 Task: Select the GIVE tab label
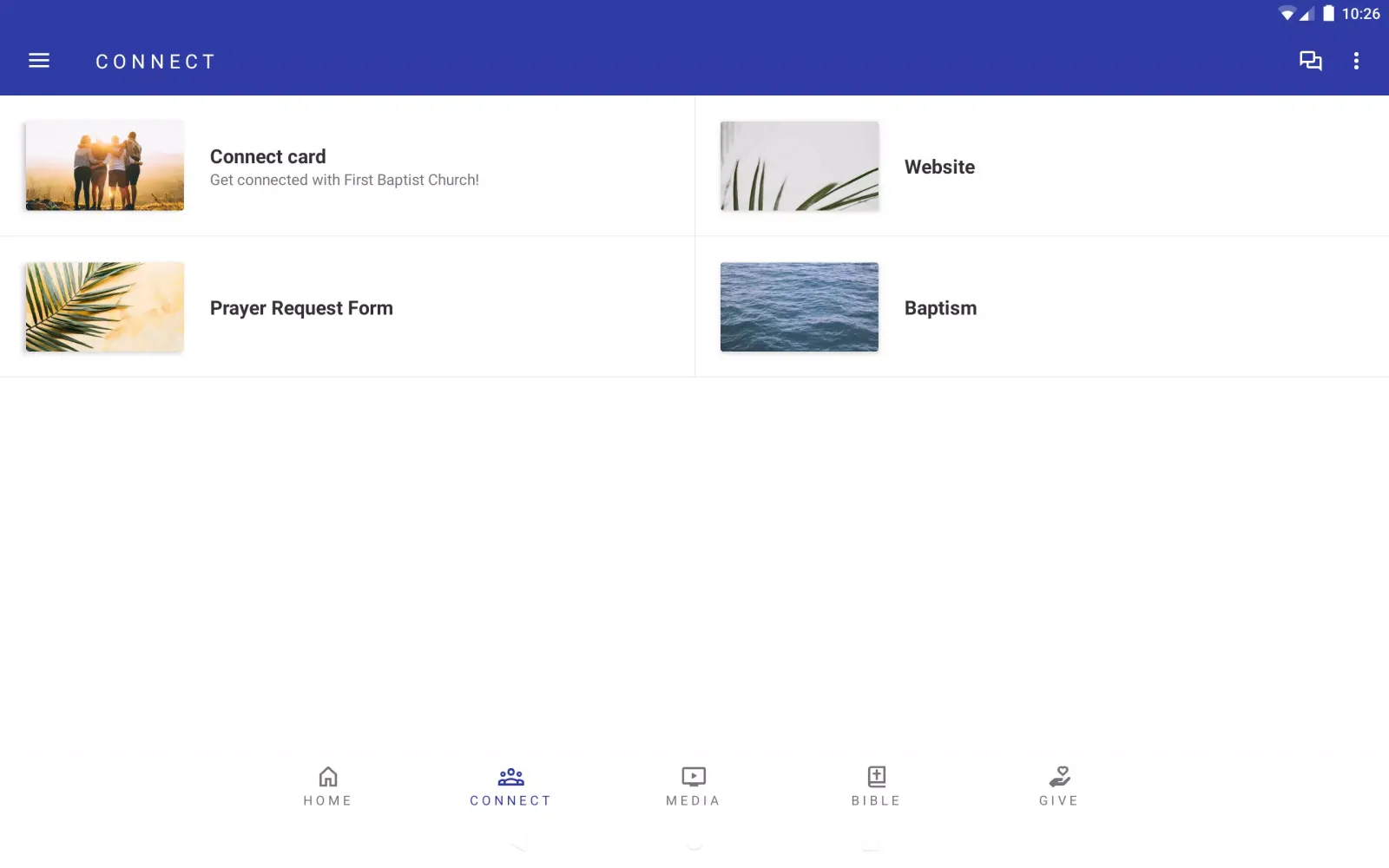coord(1059,801)
